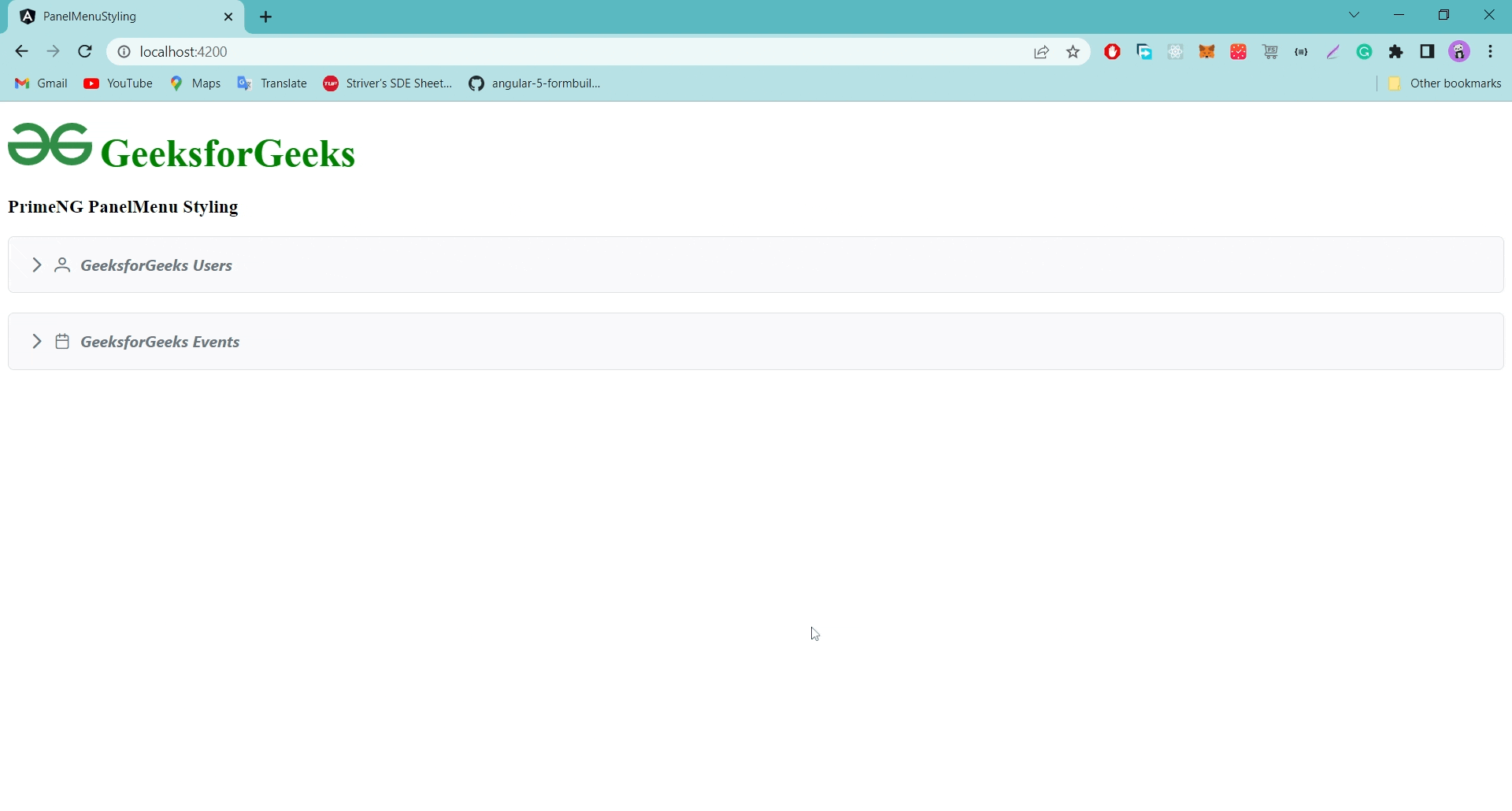The width and height of the screenshot is (1512, 811).
Task: Restore down the browser window
Action: [x=1445, y=15]
